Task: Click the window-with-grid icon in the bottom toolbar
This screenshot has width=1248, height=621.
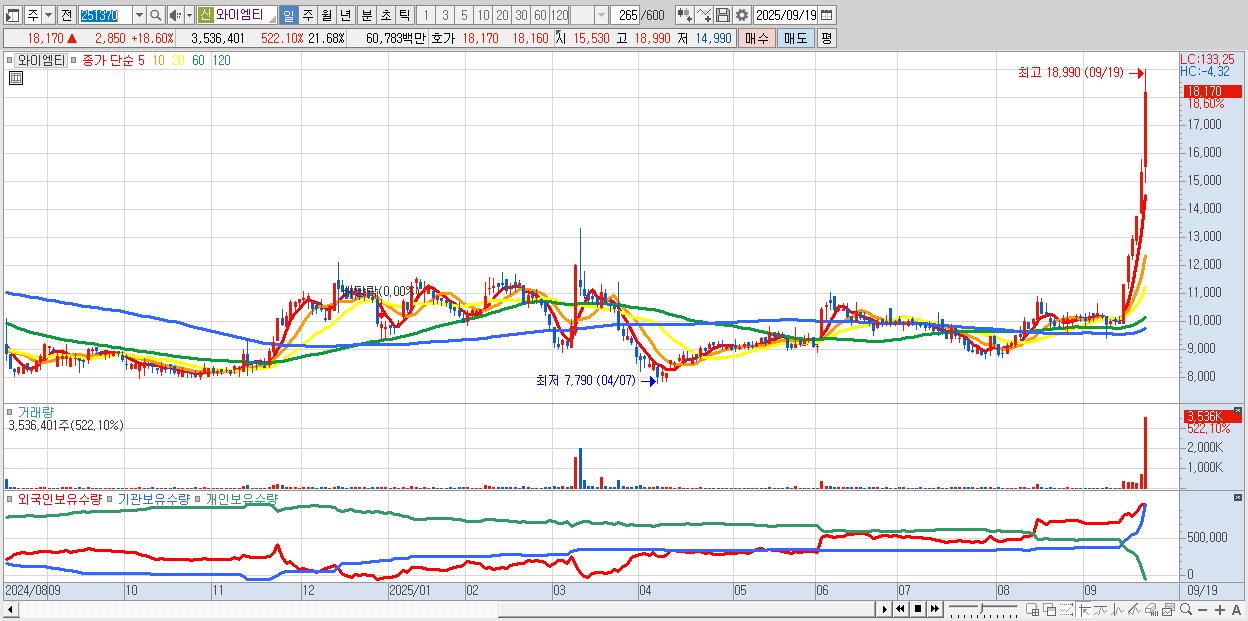Action: click(1033, 609)
